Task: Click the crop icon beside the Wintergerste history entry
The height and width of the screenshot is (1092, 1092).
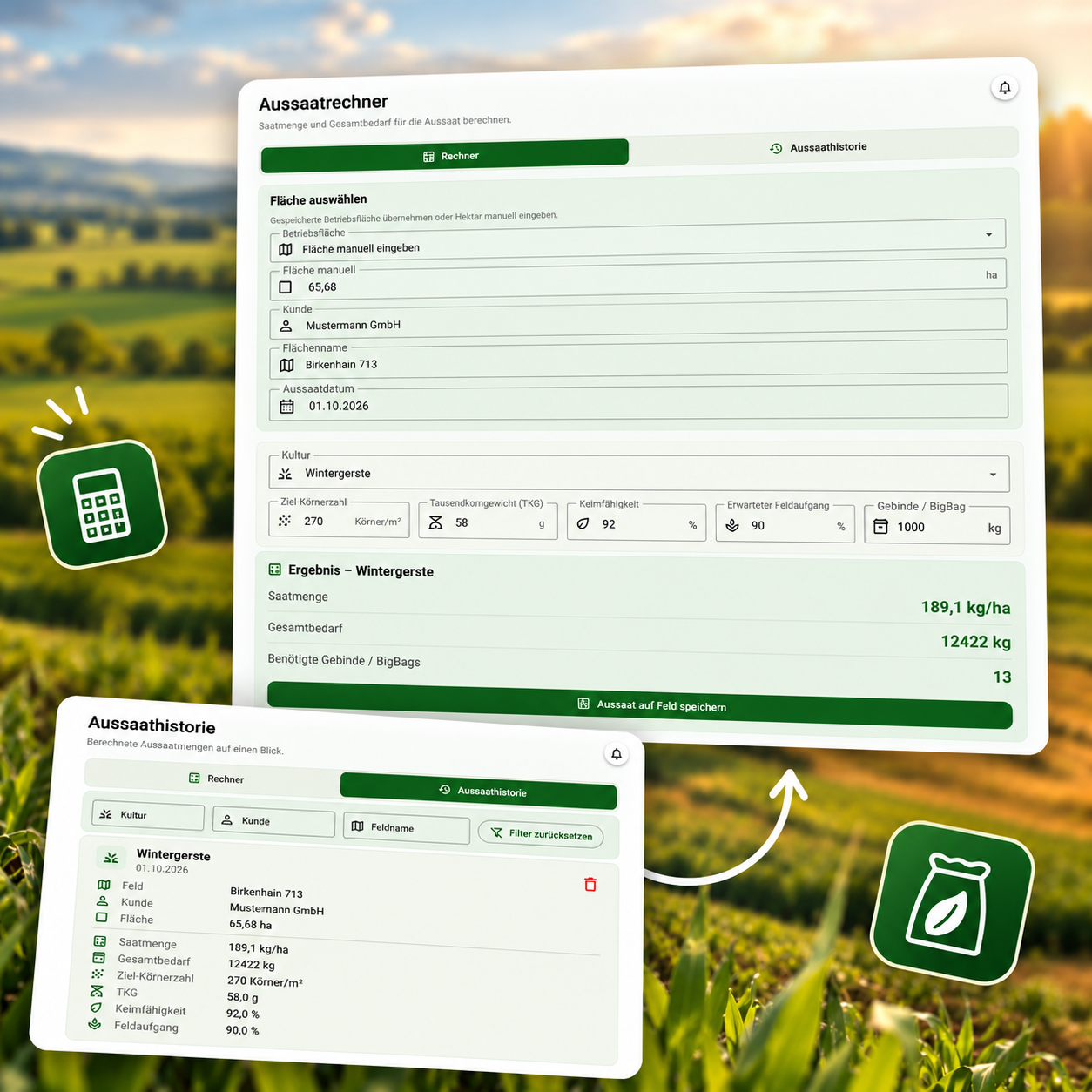Action: coord(111,858)
